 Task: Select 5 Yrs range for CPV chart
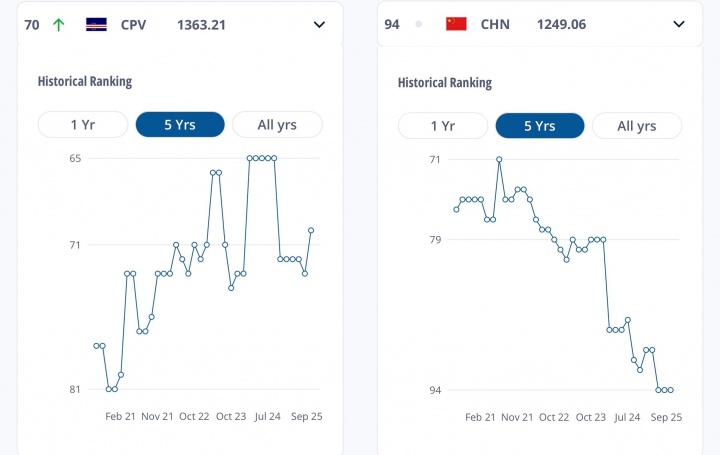pos(179,125)
